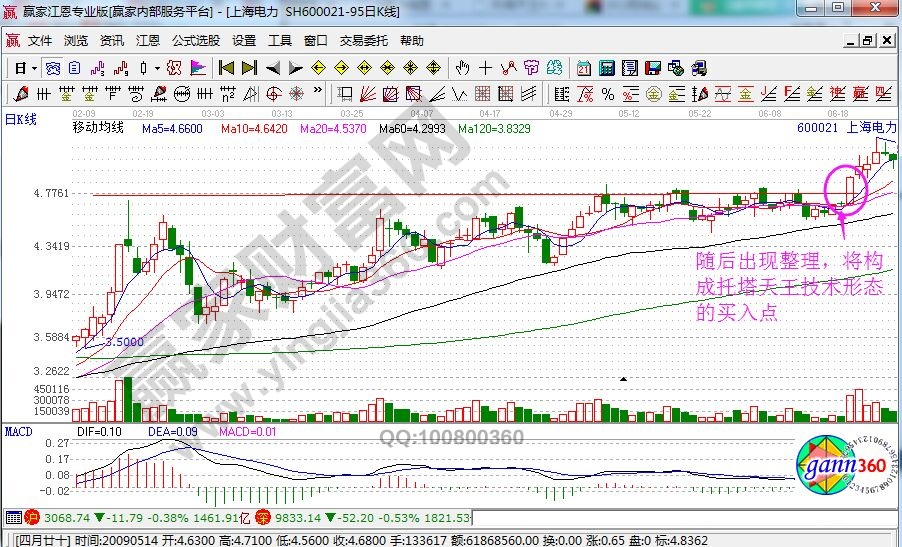This screenshot has width=902, height=547.
Task: Open the 日 period dropdown arrow
Action: (33, 68)
